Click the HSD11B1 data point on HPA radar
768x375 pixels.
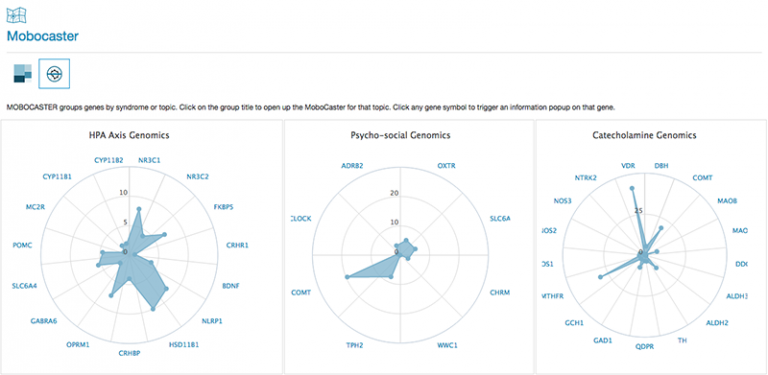click(153, 308)
